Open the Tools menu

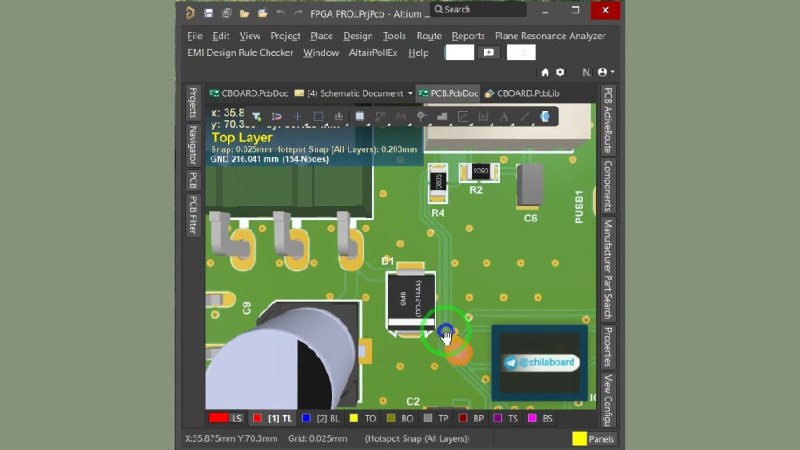click(394, 36)
